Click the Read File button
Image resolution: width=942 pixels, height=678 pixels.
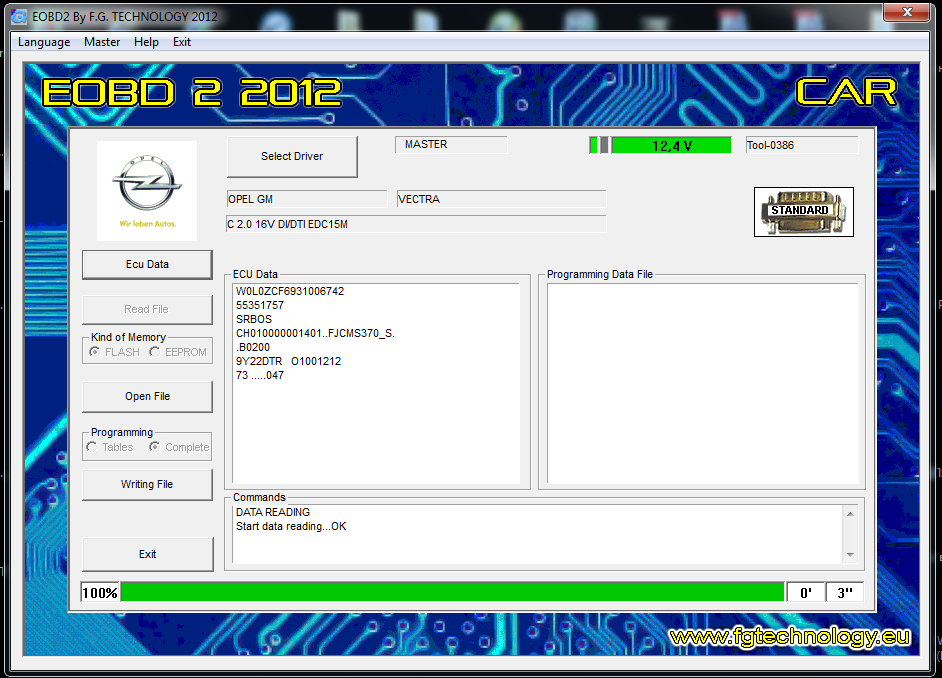point(147,309)
